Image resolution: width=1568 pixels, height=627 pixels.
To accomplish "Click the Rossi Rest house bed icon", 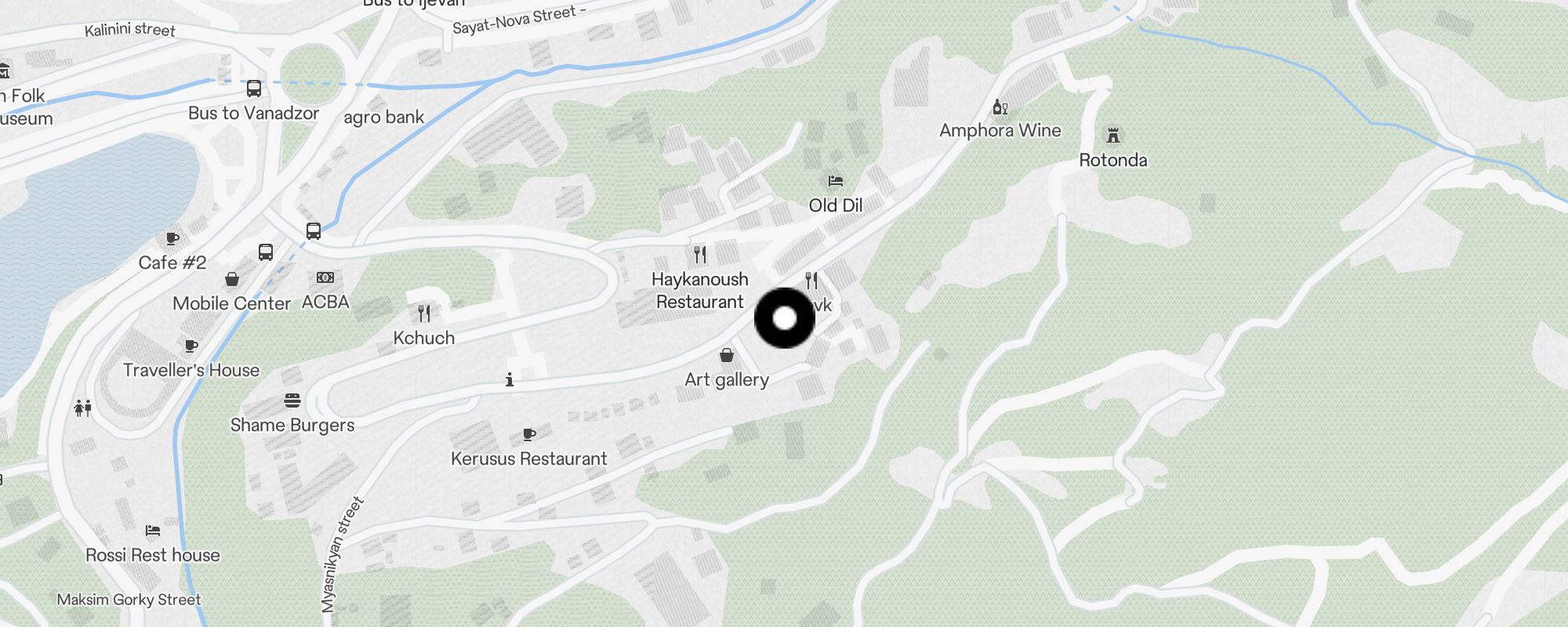I will (x=153, y=531).
